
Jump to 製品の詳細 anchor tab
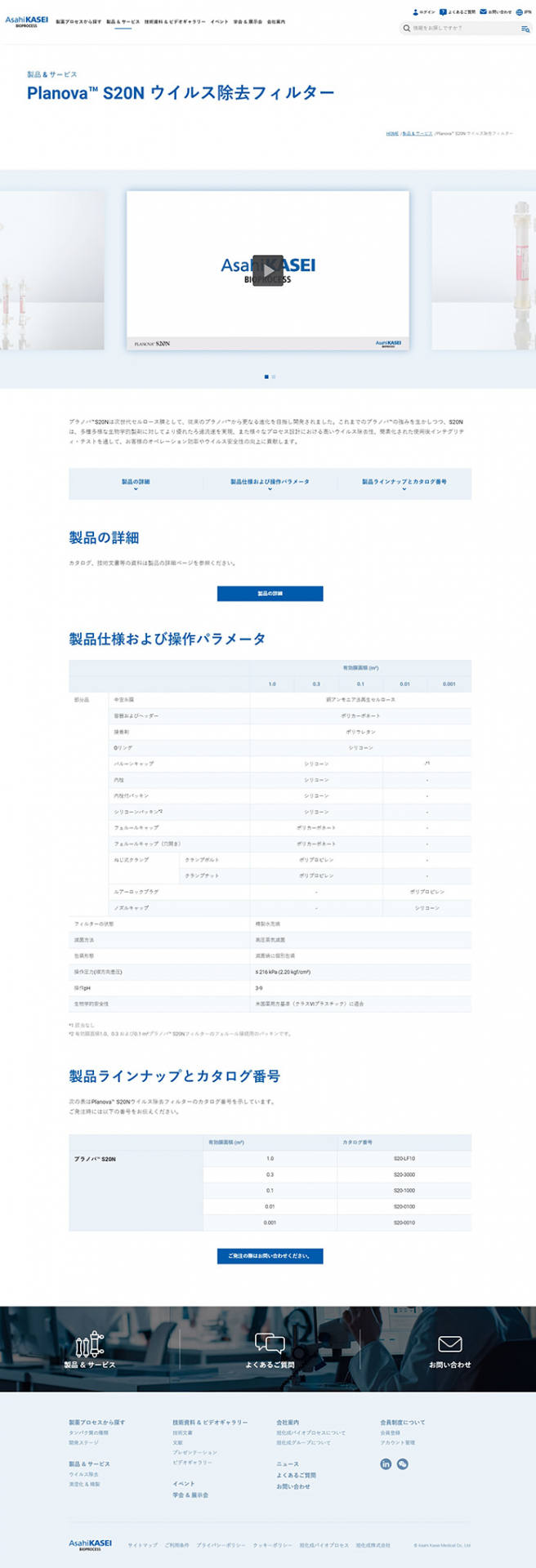click(136, 483)
